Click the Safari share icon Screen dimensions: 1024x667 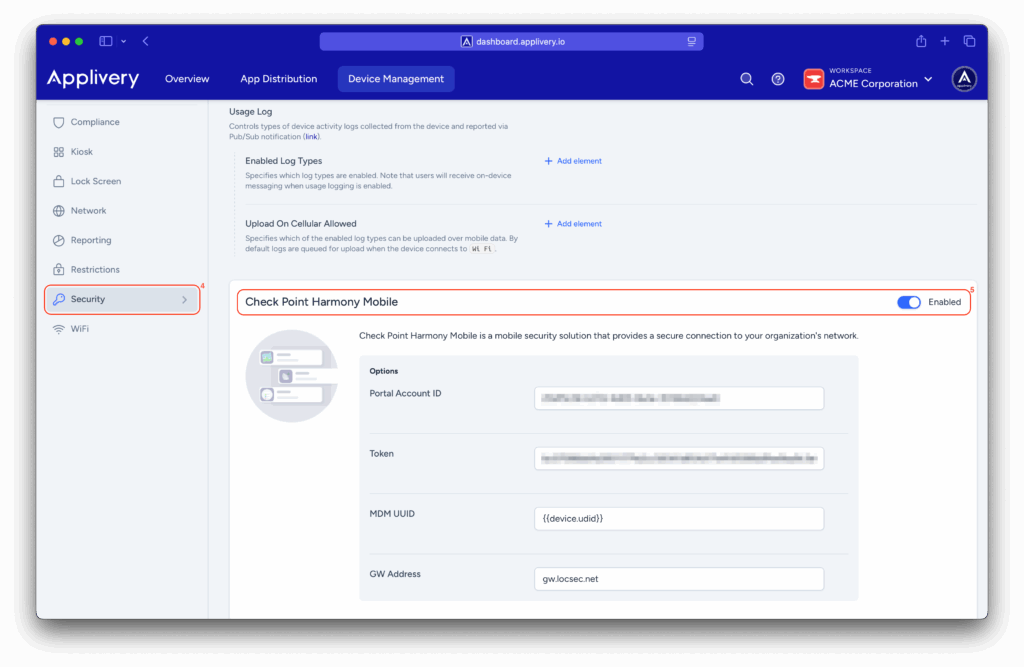(921, 41)
